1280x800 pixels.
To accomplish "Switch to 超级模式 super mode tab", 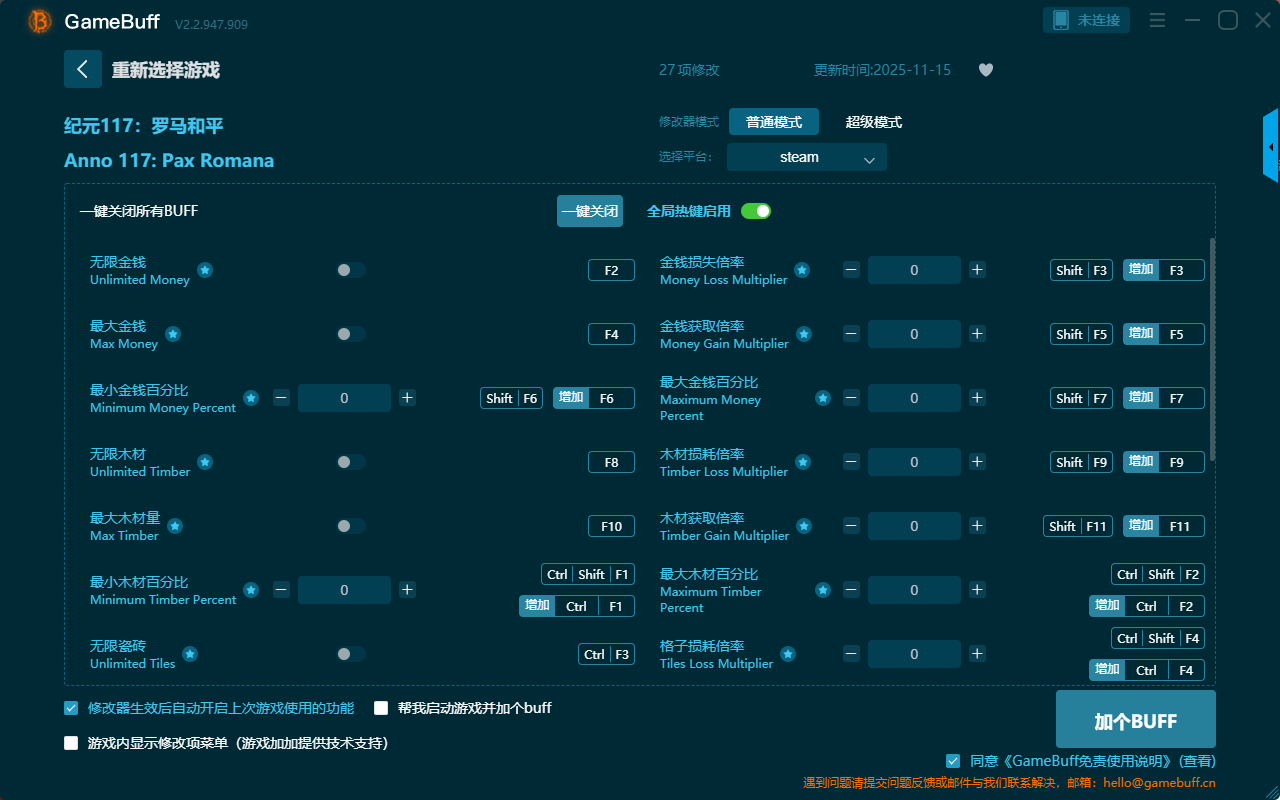I will [873, 122].
